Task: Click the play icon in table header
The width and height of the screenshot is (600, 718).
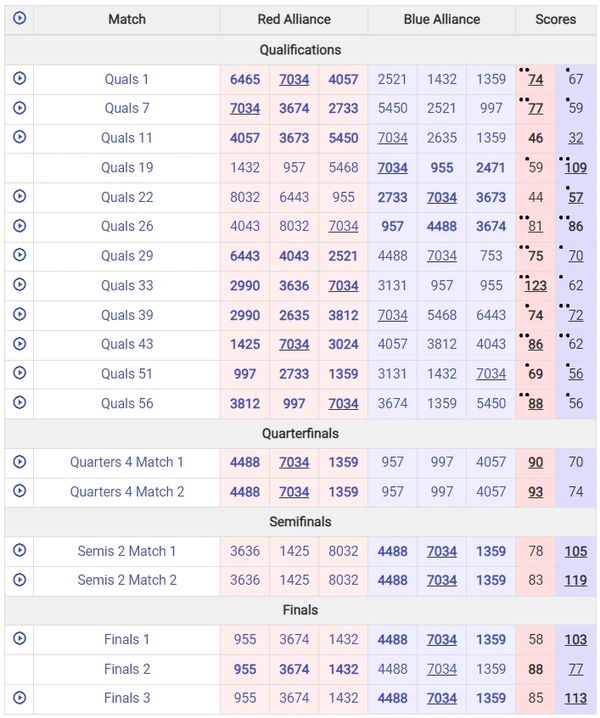Action: tap(19, 19)
